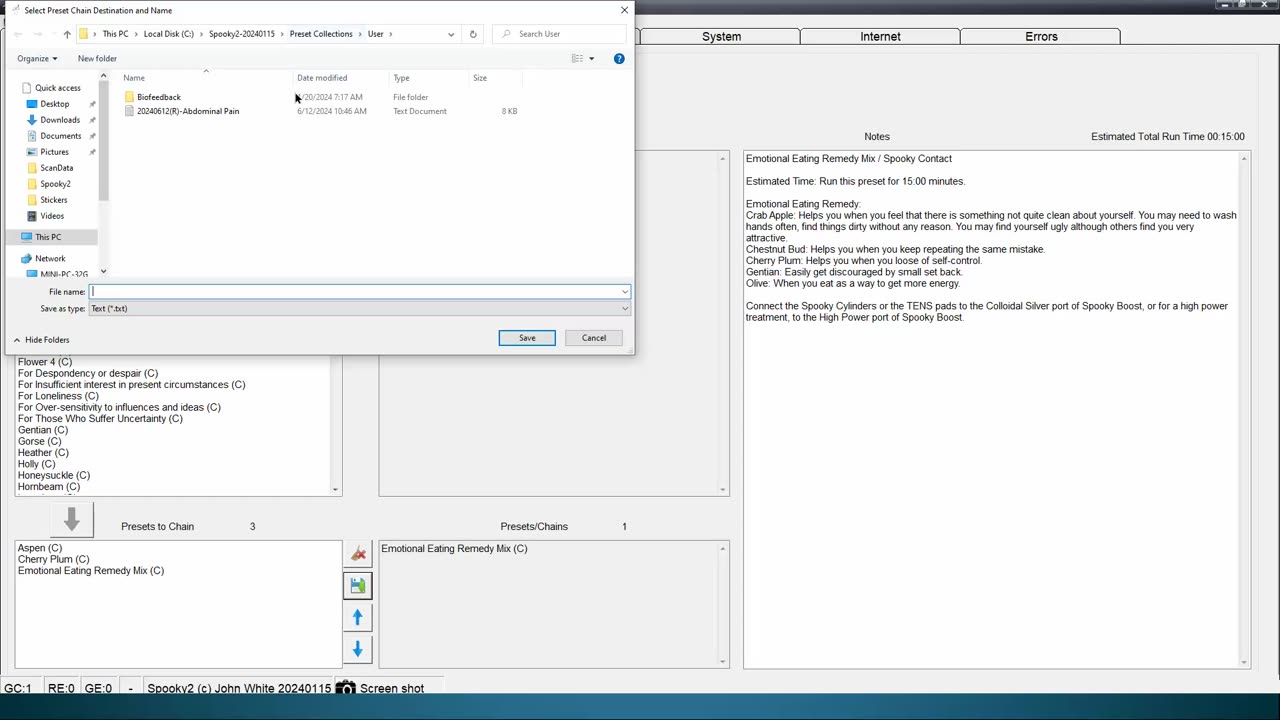Click the Search User box
Screen dimensions: 1280x720
pos(560,34)
